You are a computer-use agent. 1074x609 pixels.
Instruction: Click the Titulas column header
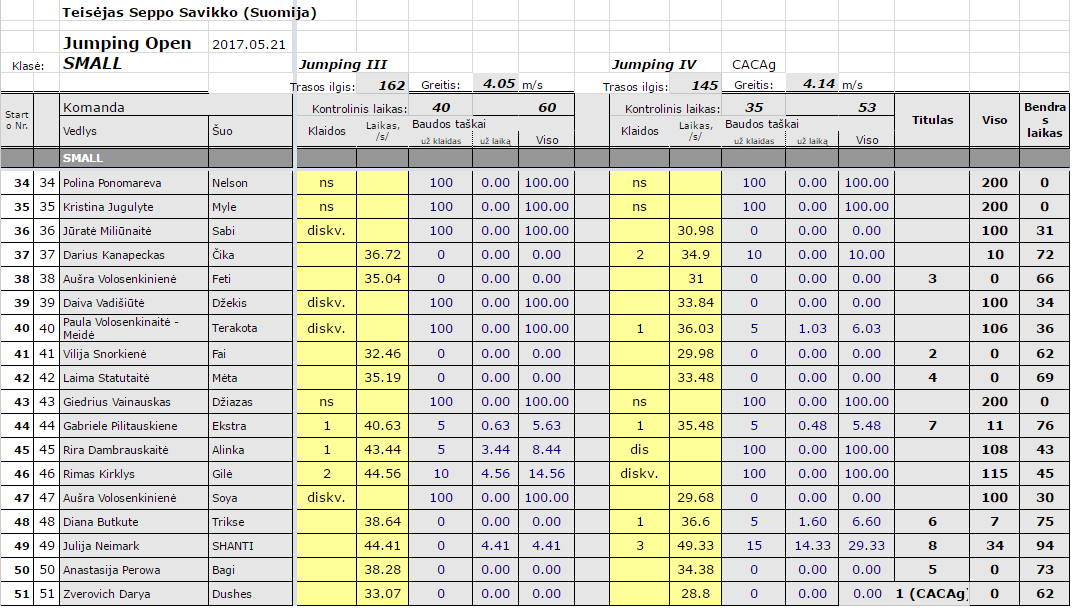click(x=932, y=120)
